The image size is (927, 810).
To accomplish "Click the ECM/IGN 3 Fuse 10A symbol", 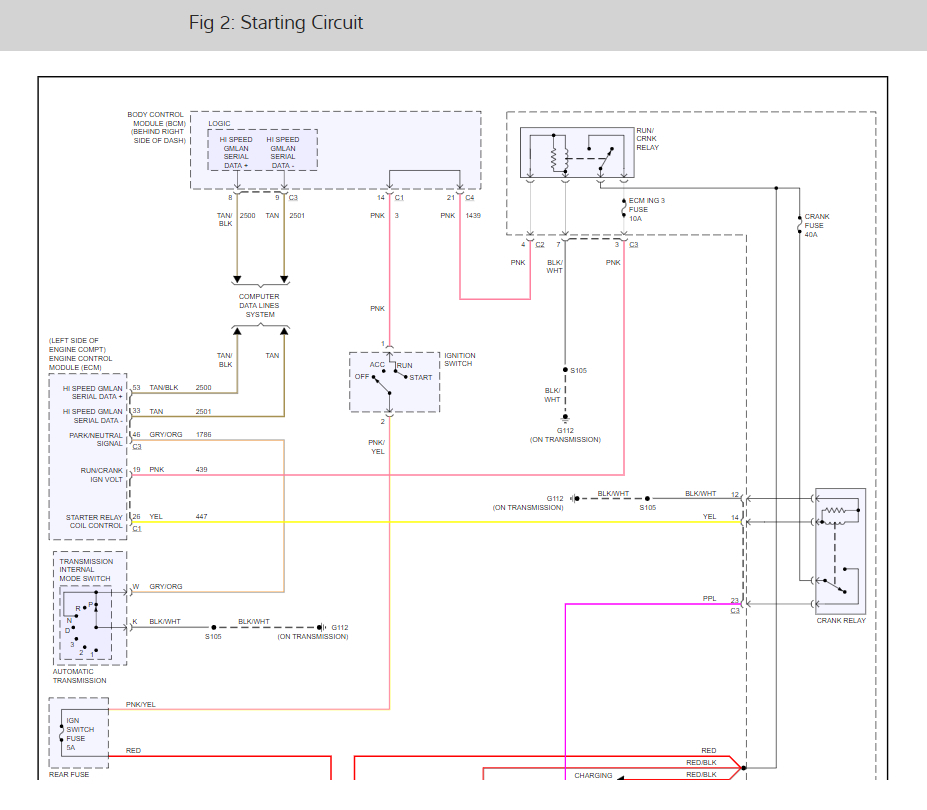I will click(x=624, y=208).
